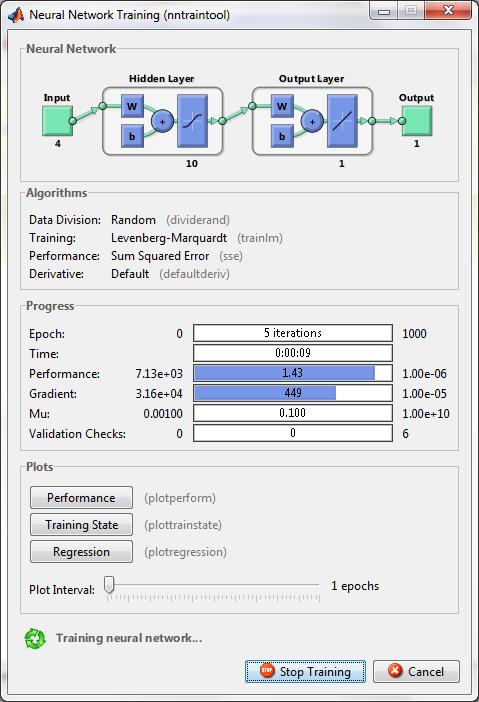Click the 'Output Layer' heading in the diagram
The image size is (479, 702).
[x=312, y=79]
